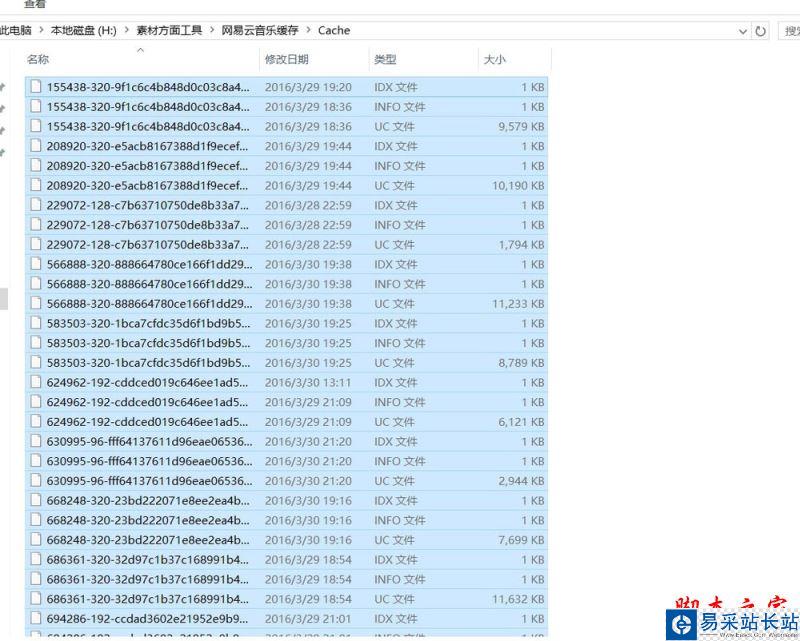The image size is (800, 641).
Task: Select the 694286-192 IDX 文件 file icon
Action: (35, 618)
